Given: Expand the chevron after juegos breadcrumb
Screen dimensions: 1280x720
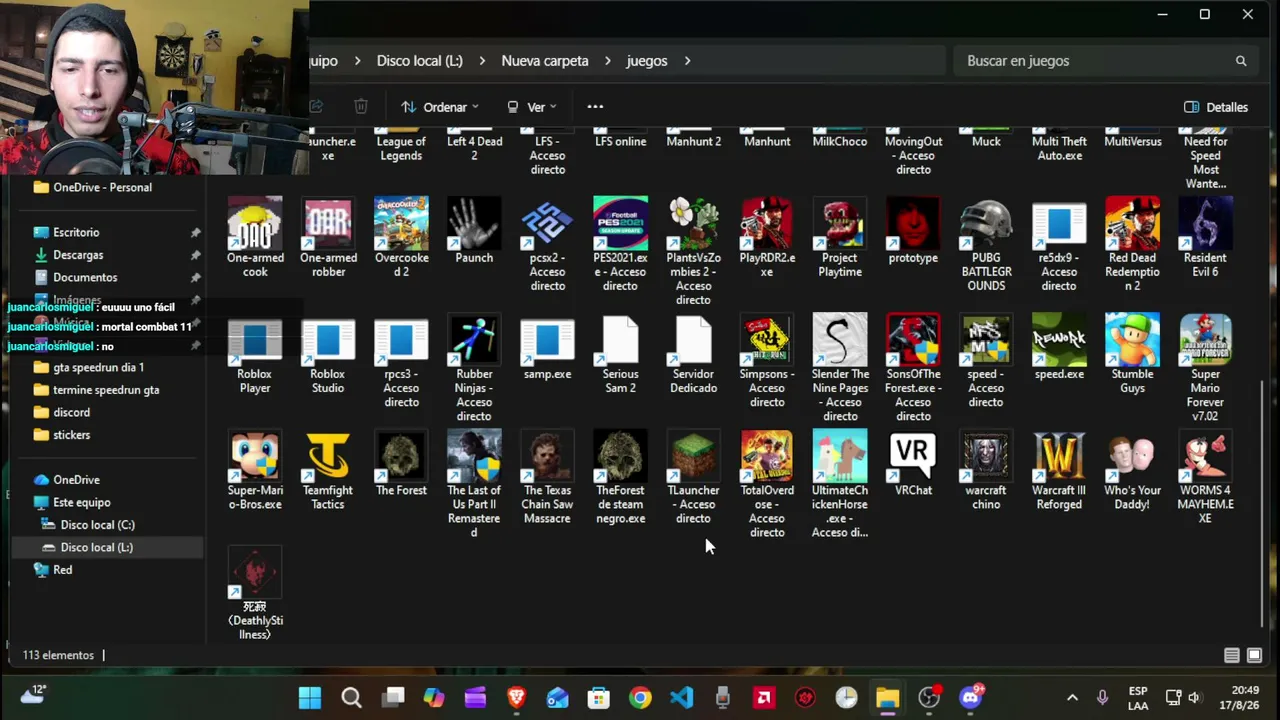Looking at the screenshot, I should 687,61.
